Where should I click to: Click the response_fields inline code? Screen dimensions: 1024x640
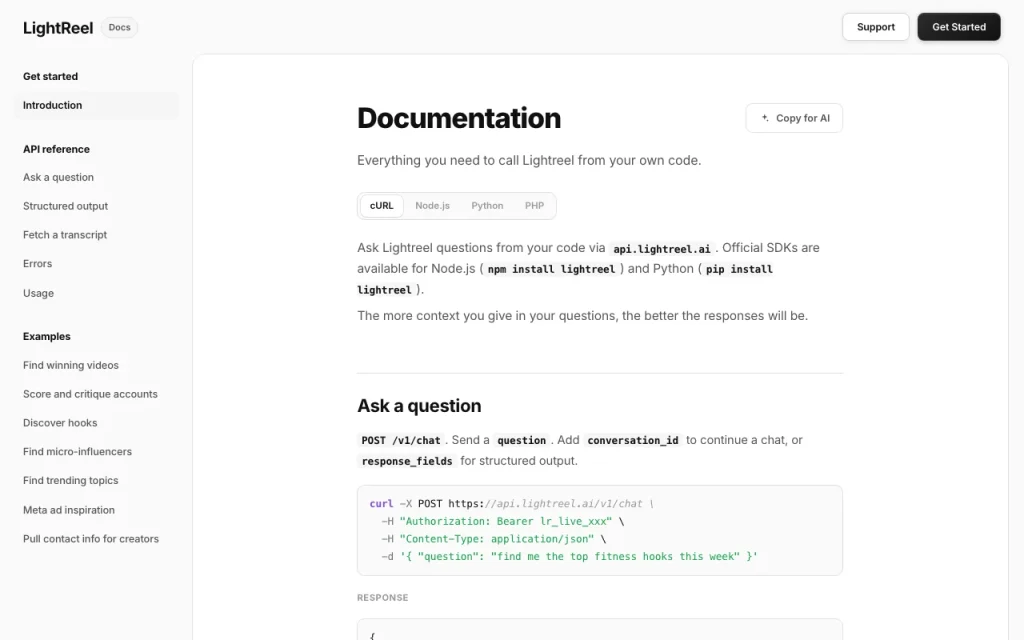(407, 461)
